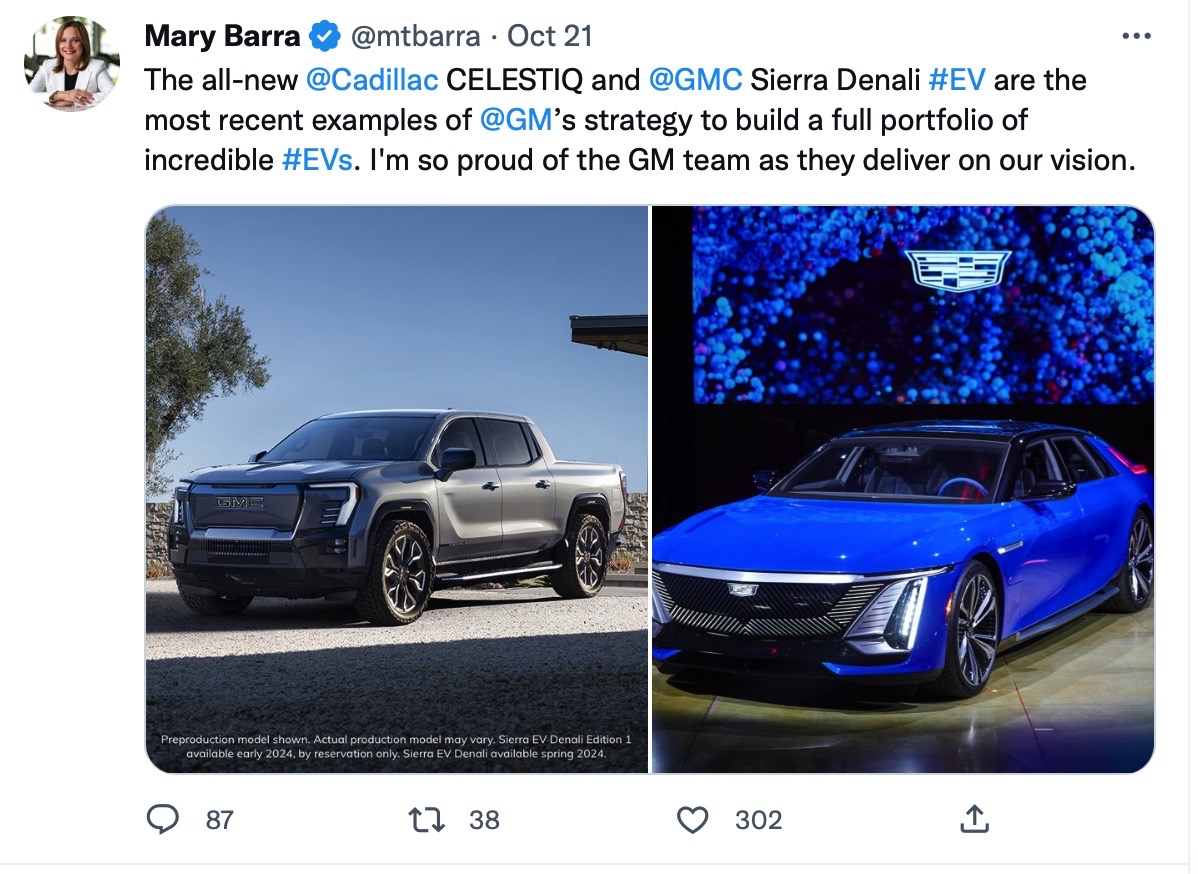1198x874 pixels.
Task: Open the #EV hashtag
Action: [x=957, y=79]
